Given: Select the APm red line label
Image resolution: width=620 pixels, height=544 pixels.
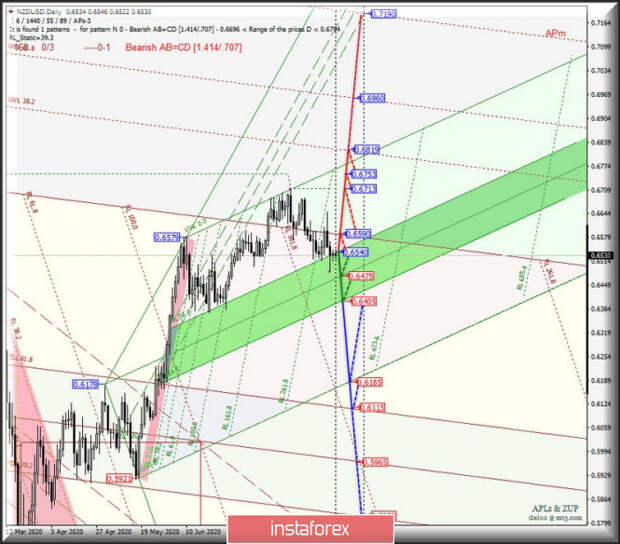Looking at the screenshot, I should (x=555, y=34).
